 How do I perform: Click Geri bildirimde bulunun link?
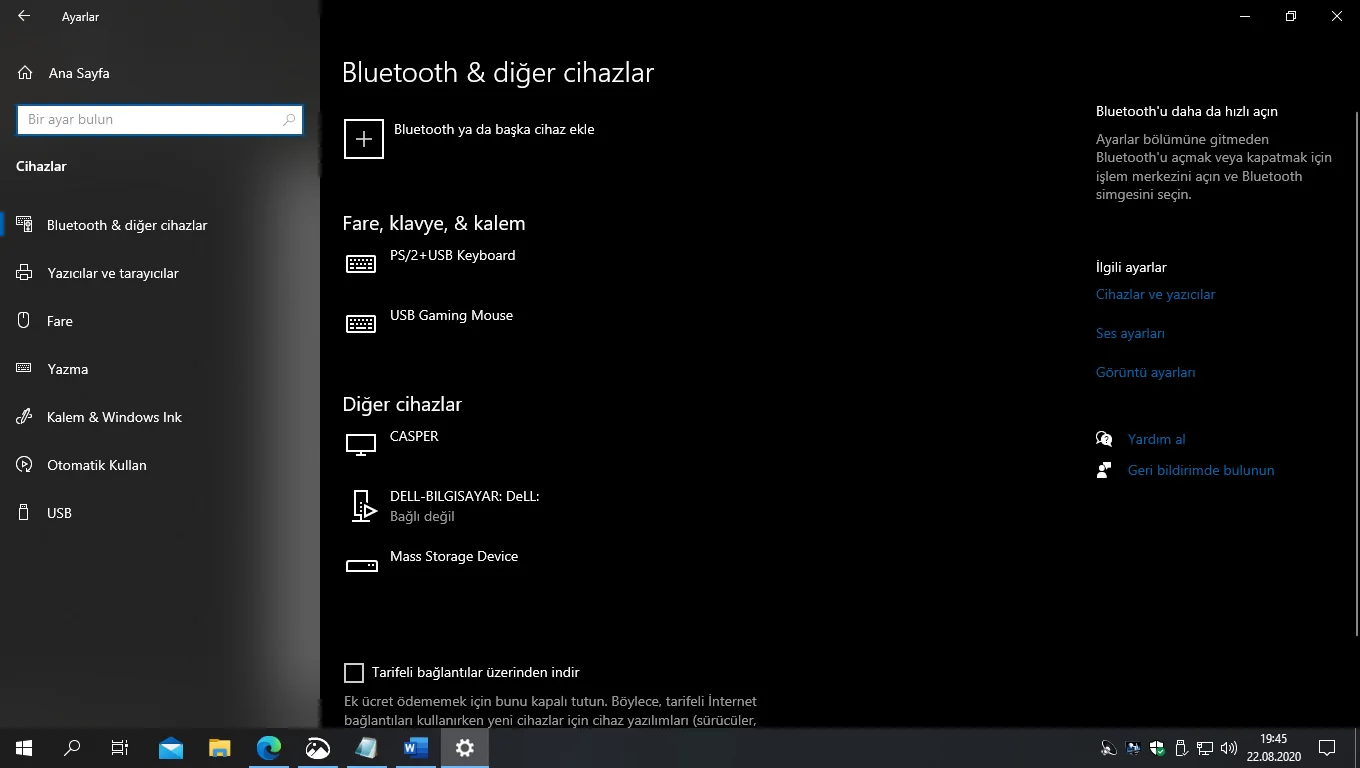[1200, 470]
